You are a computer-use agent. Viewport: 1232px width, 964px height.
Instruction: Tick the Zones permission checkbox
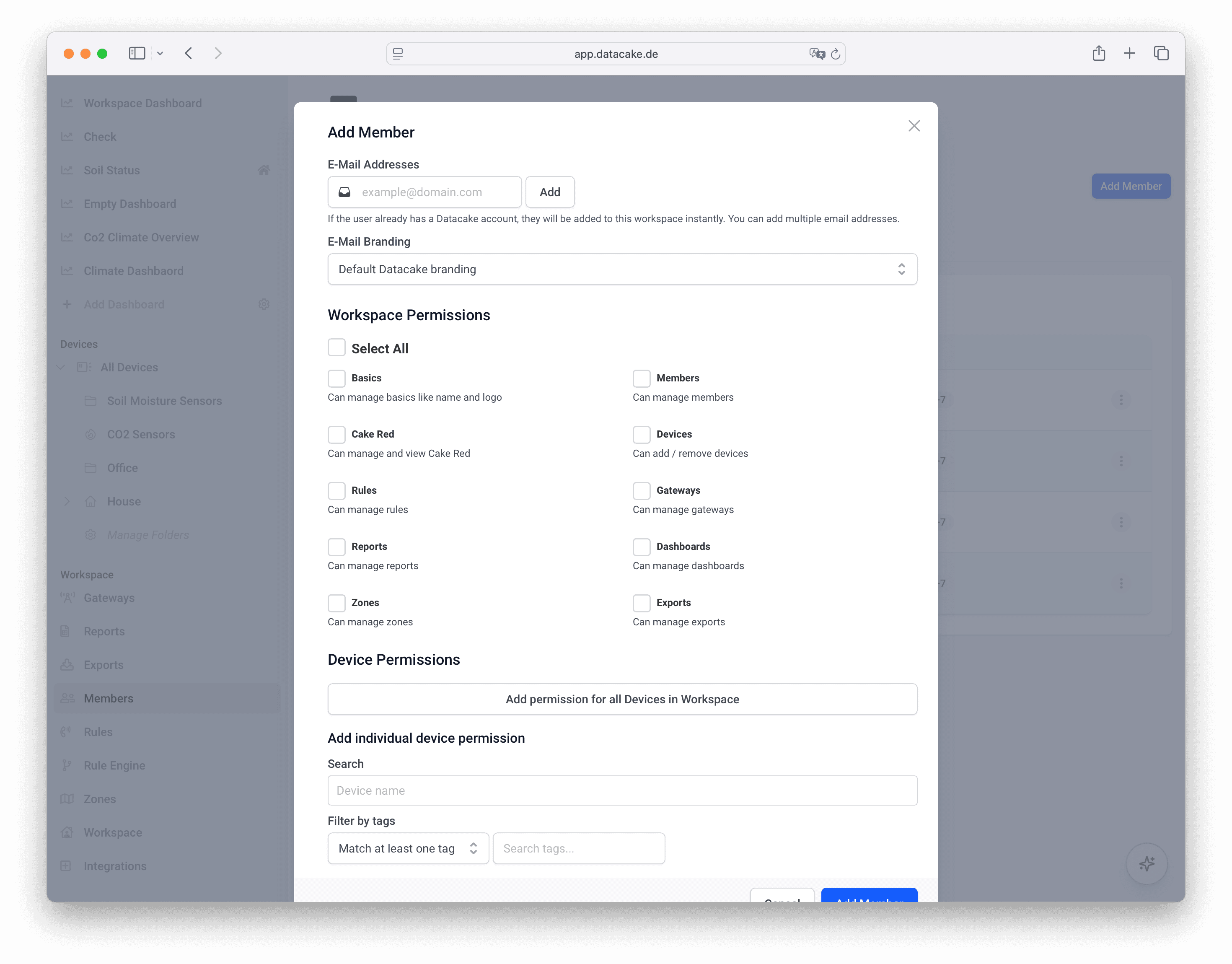click(x=336, y=603)
